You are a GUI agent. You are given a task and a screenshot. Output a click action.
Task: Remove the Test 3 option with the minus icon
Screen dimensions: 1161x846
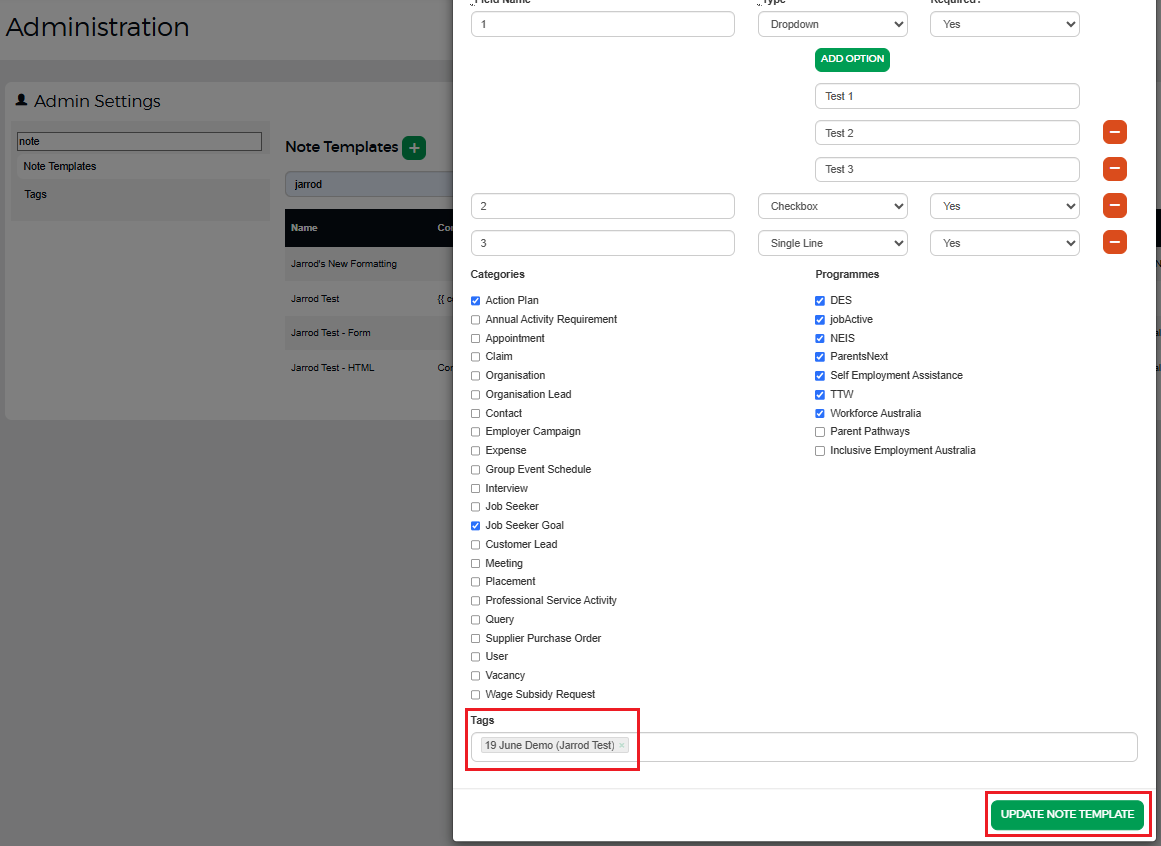pyautogui.click(x=1114, y=169)
